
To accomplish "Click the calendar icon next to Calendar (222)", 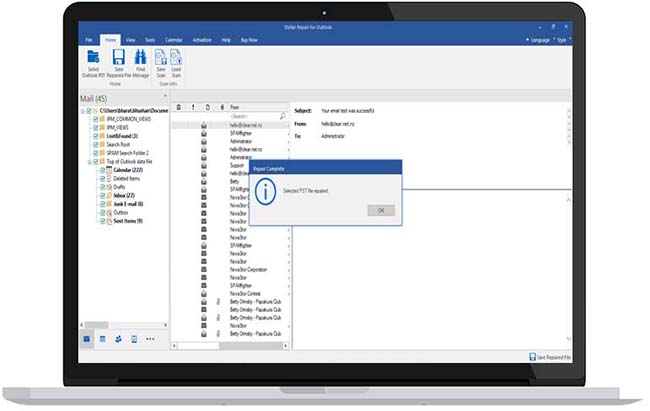I will (x=109, y=170).
